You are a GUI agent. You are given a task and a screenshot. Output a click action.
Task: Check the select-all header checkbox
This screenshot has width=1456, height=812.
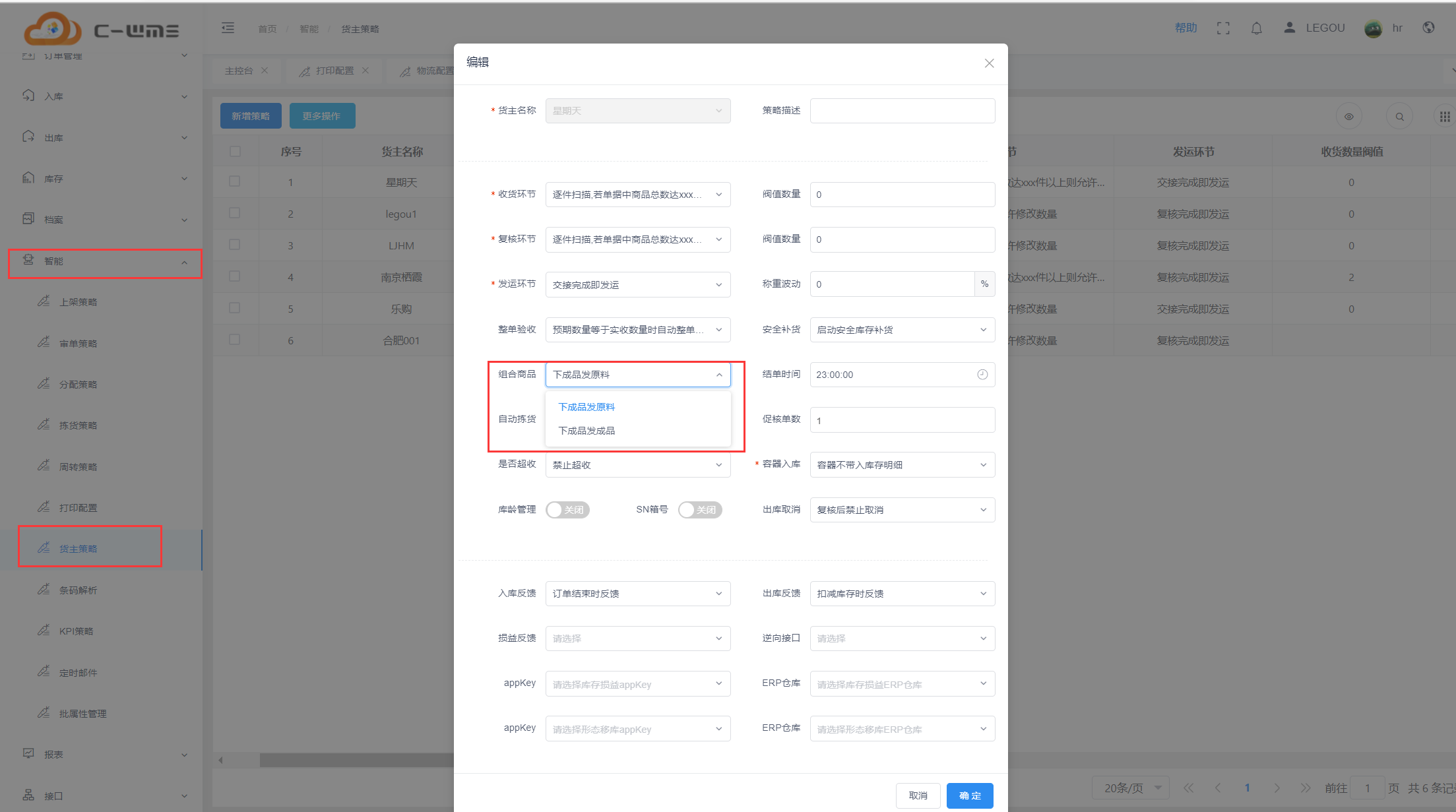pyautogui.click(x=235, y=151)
